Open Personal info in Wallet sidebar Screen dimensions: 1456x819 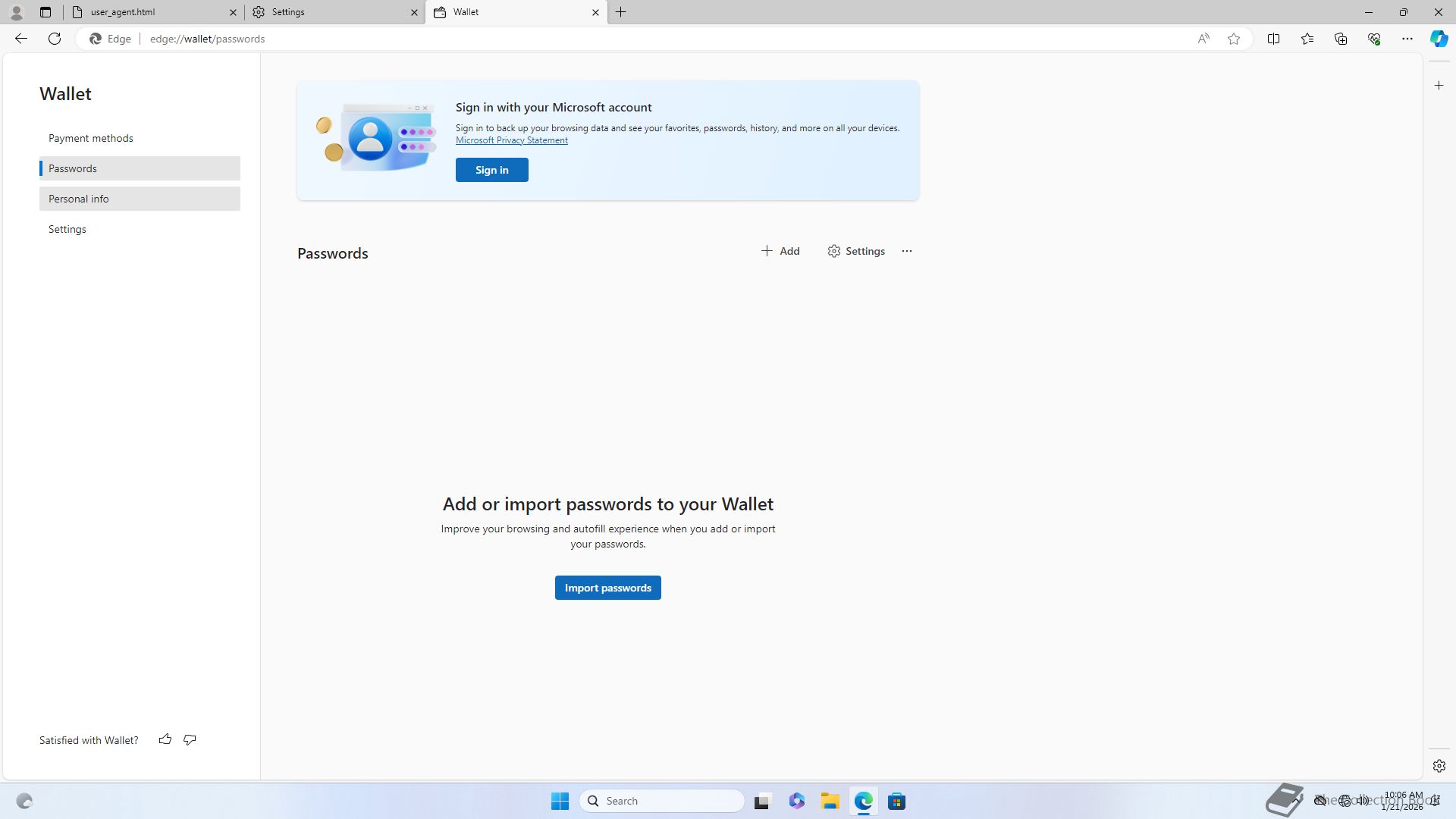pos(79,199)
